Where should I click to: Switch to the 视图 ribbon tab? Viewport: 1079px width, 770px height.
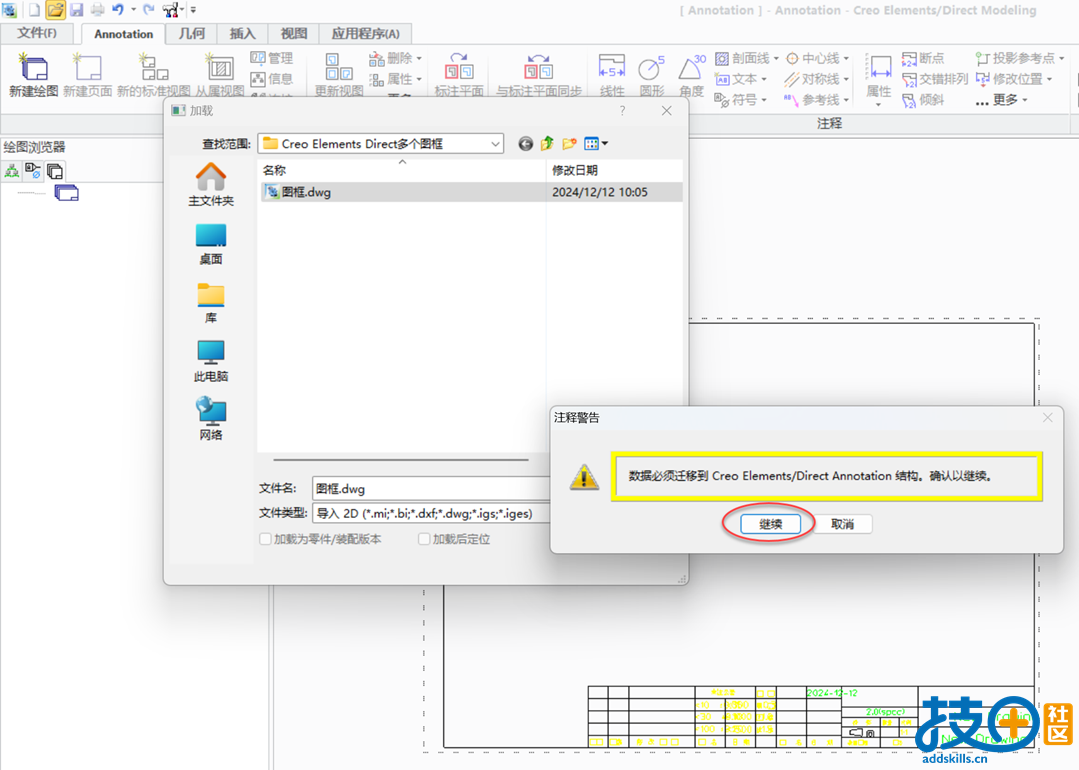tap(294, 33)
